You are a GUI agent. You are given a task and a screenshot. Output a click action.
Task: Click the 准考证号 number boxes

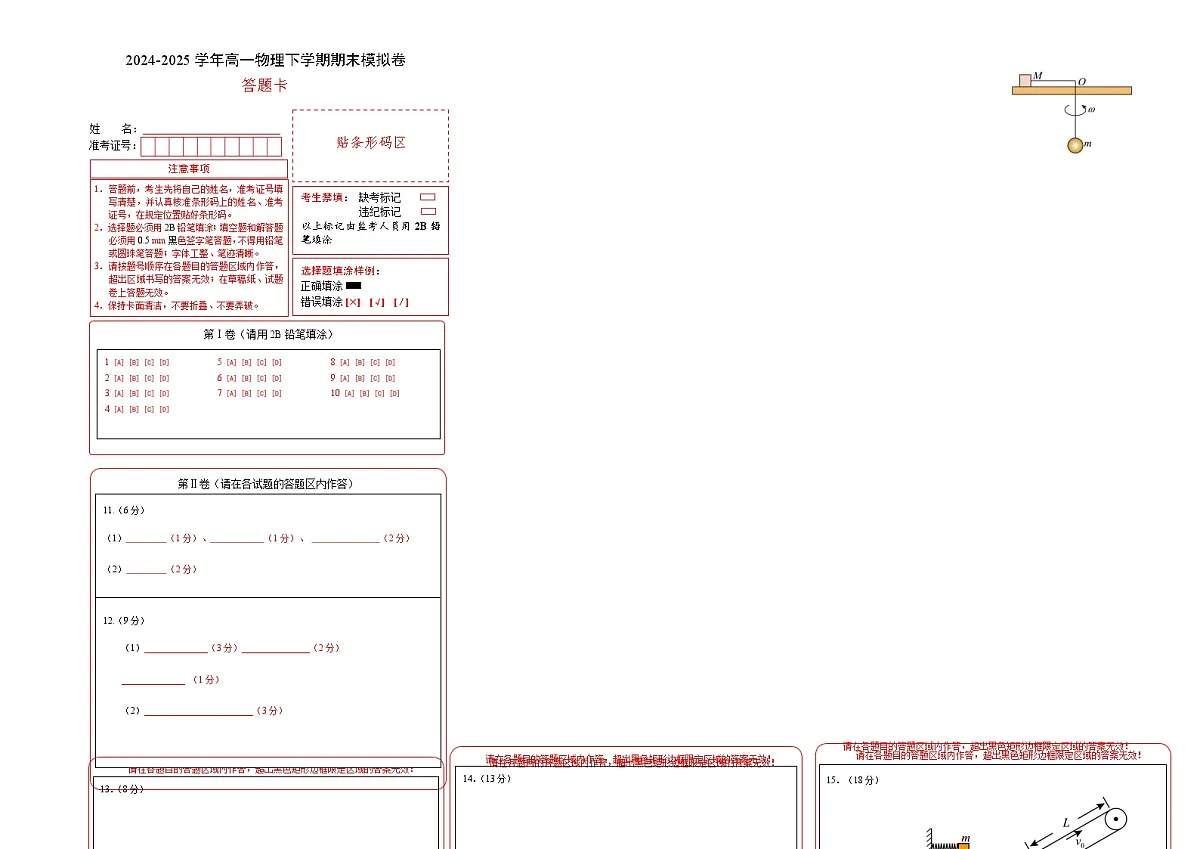211,147
